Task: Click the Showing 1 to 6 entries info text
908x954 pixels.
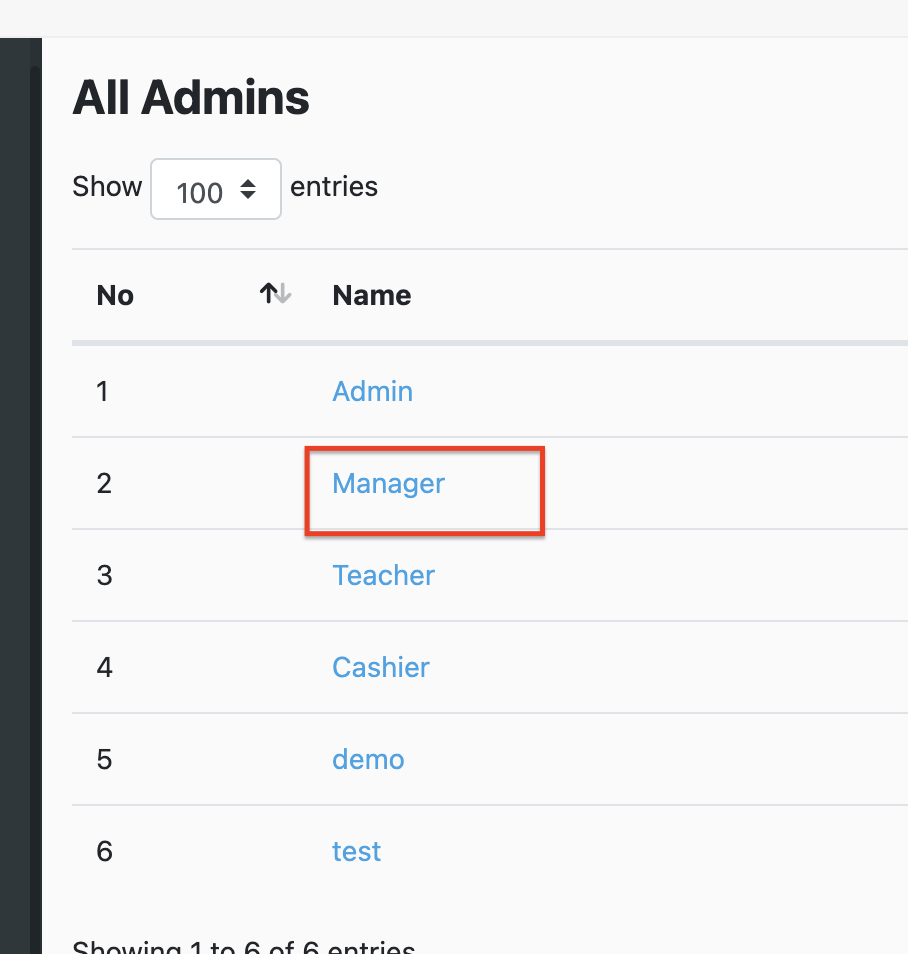Action: pos(243,947)
